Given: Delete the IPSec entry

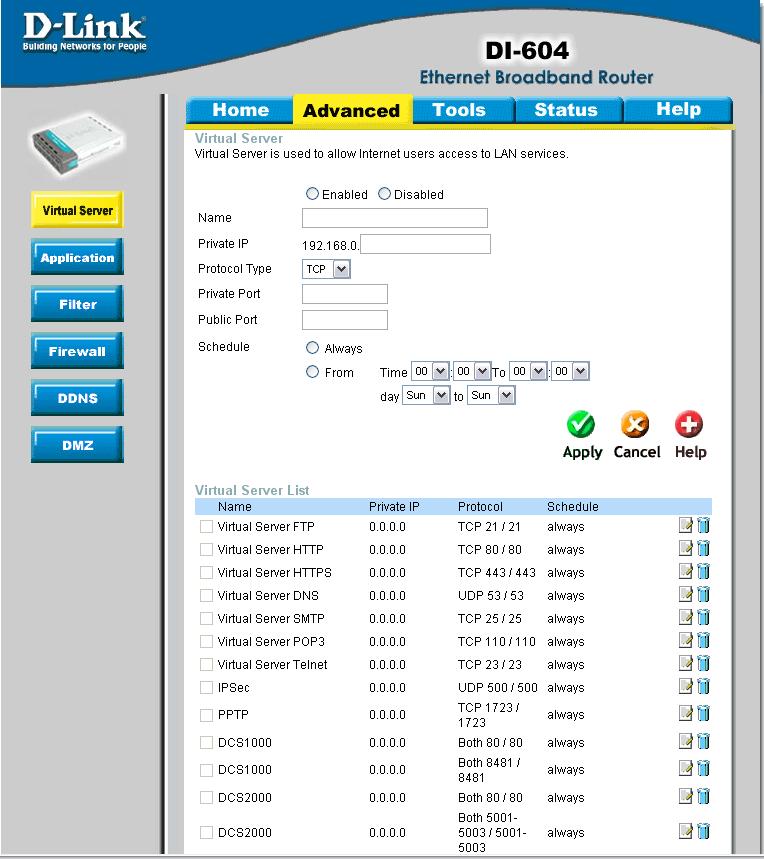Looking at the screenshot, I should 703,686.
